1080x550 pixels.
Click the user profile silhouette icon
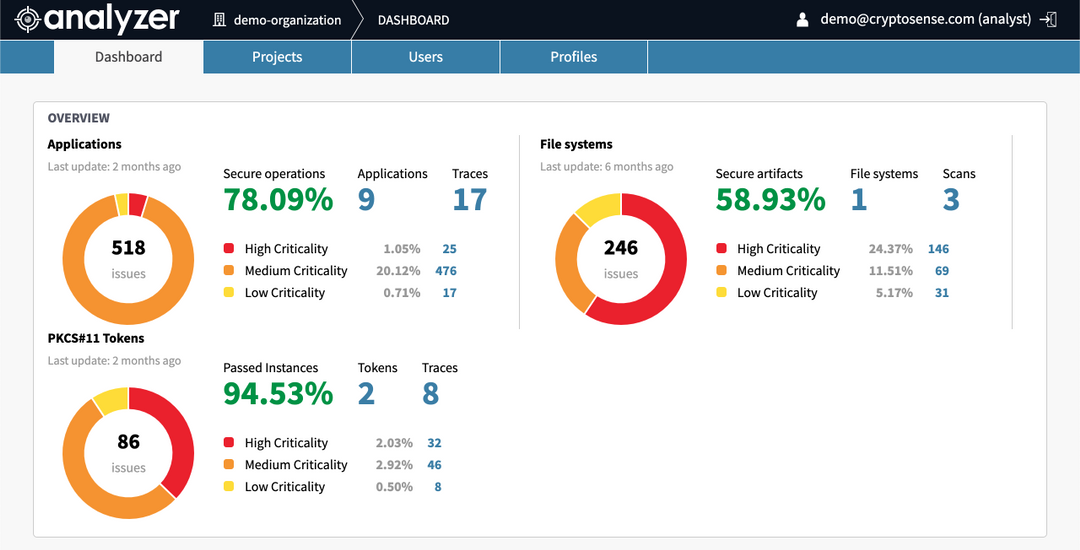tap(802, 20)
